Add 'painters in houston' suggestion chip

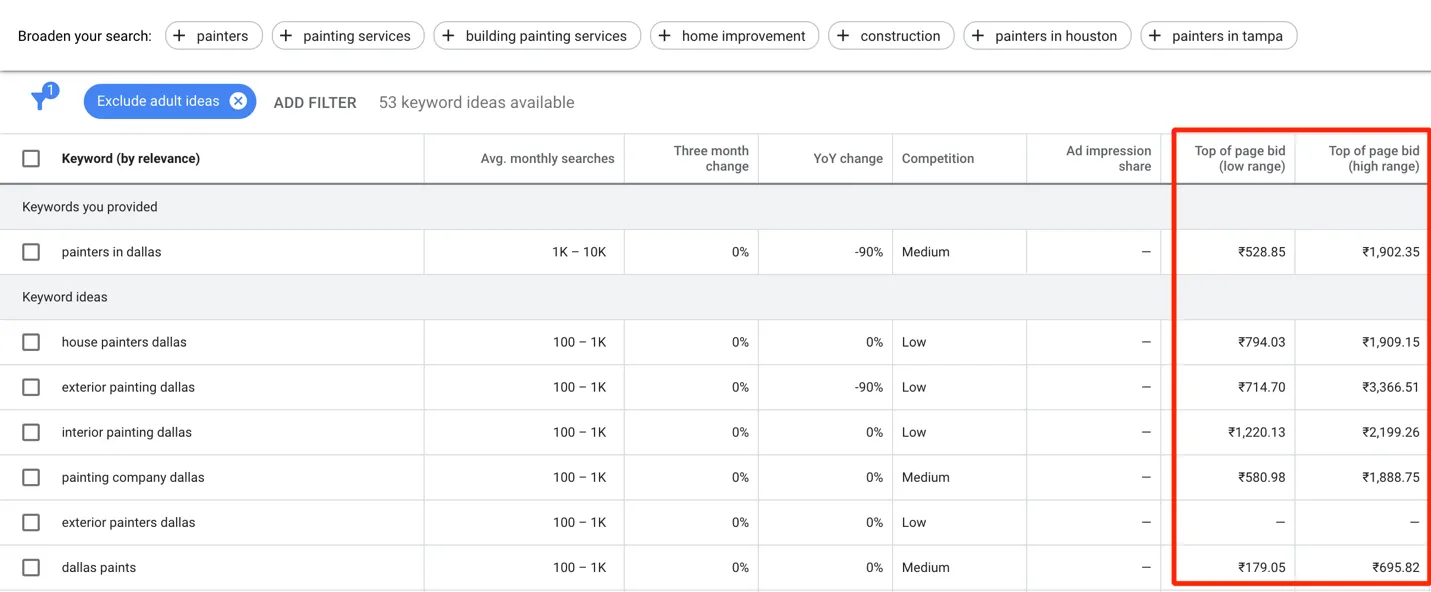1047,36
